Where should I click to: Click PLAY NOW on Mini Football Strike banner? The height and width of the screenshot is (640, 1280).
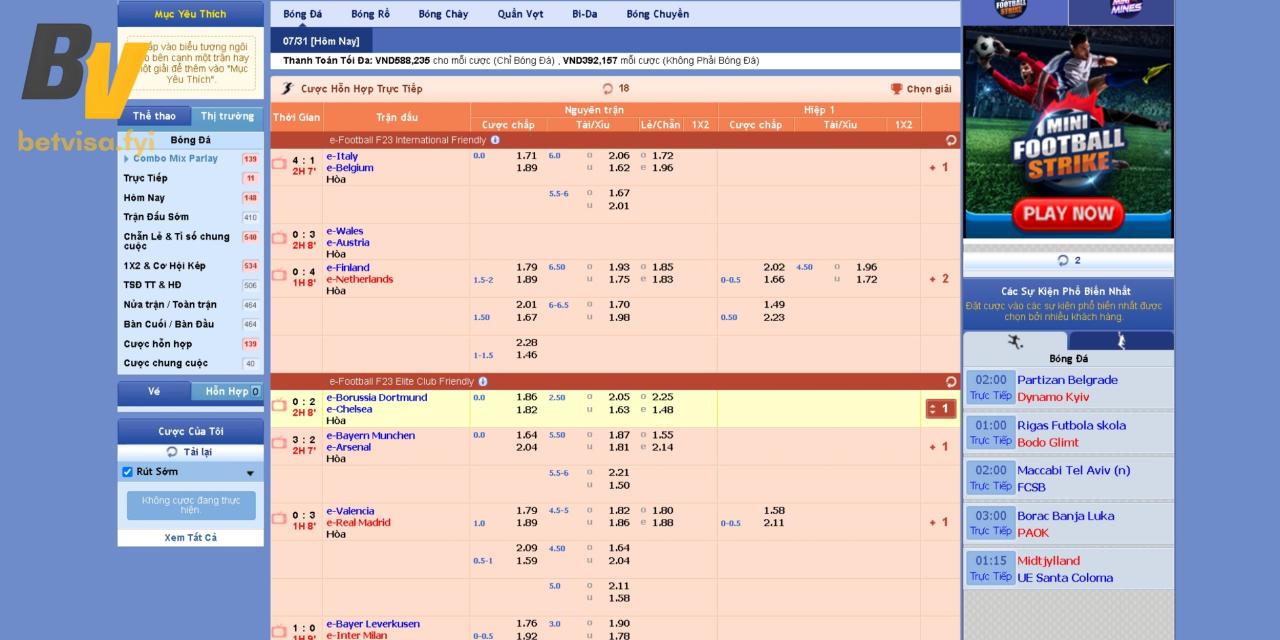click(x=1067, y=213)
